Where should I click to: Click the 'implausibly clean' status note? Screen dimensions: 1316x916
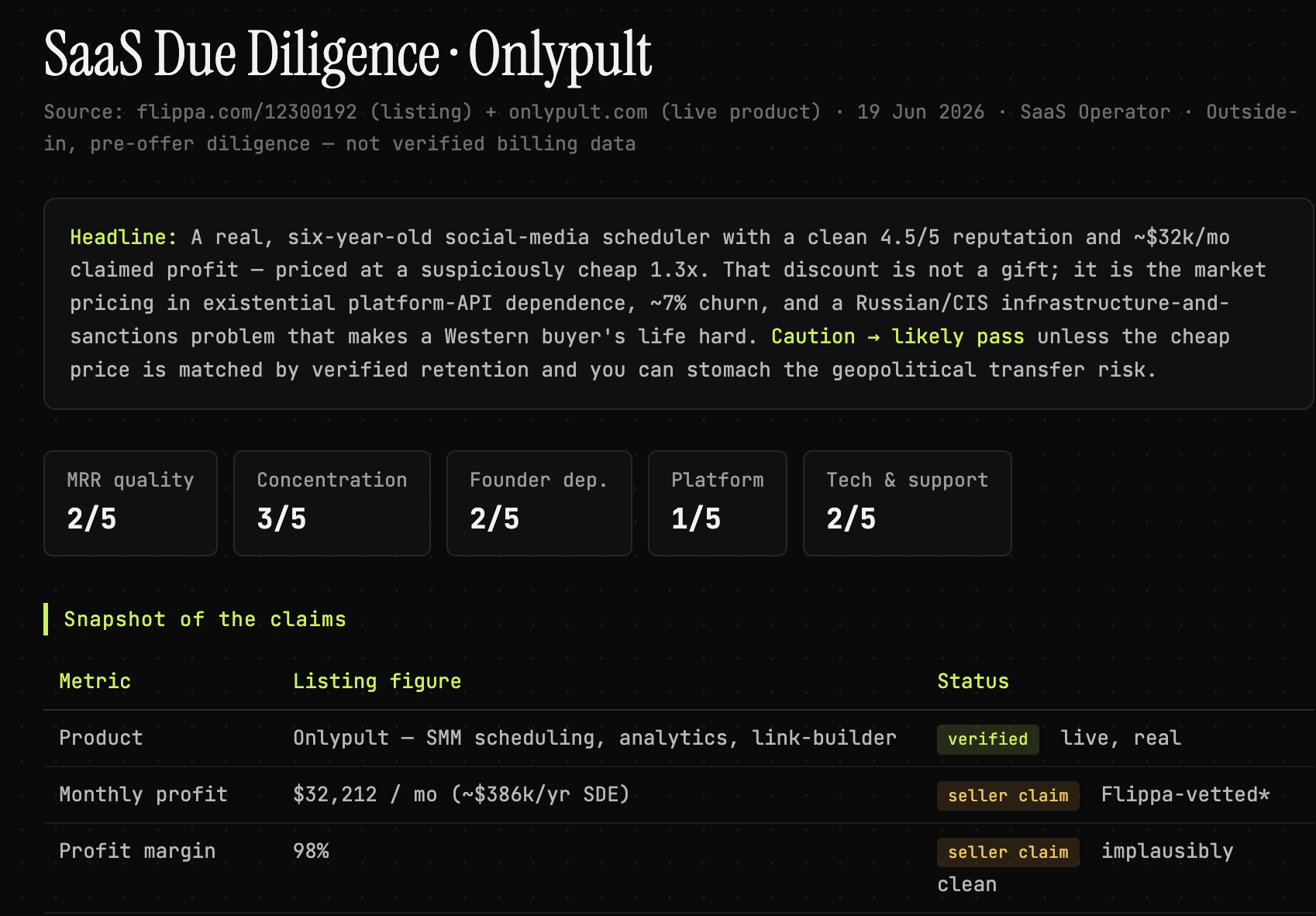pos(1085,868)
